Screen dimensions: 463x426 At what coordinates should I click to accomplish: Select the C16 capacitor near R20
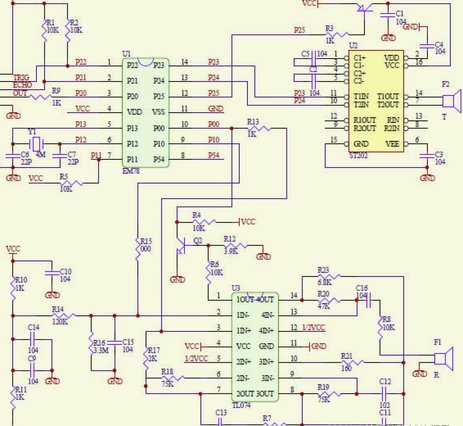pos(368,300)
